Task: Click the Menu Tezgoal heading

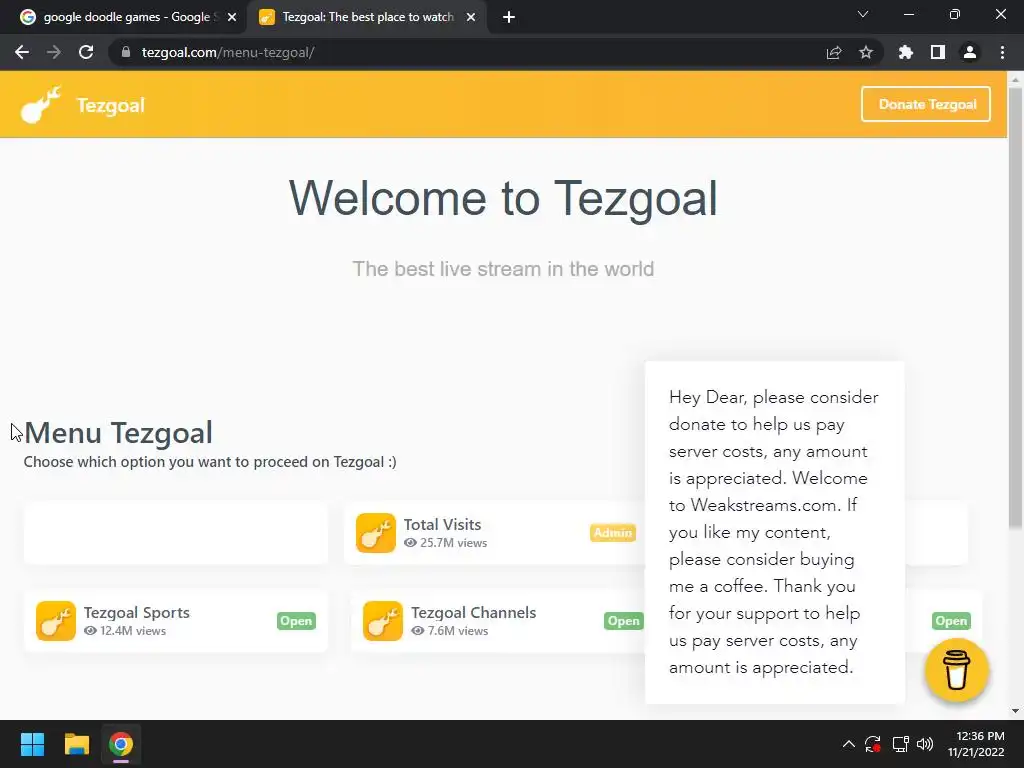Action: pos(119,432)
